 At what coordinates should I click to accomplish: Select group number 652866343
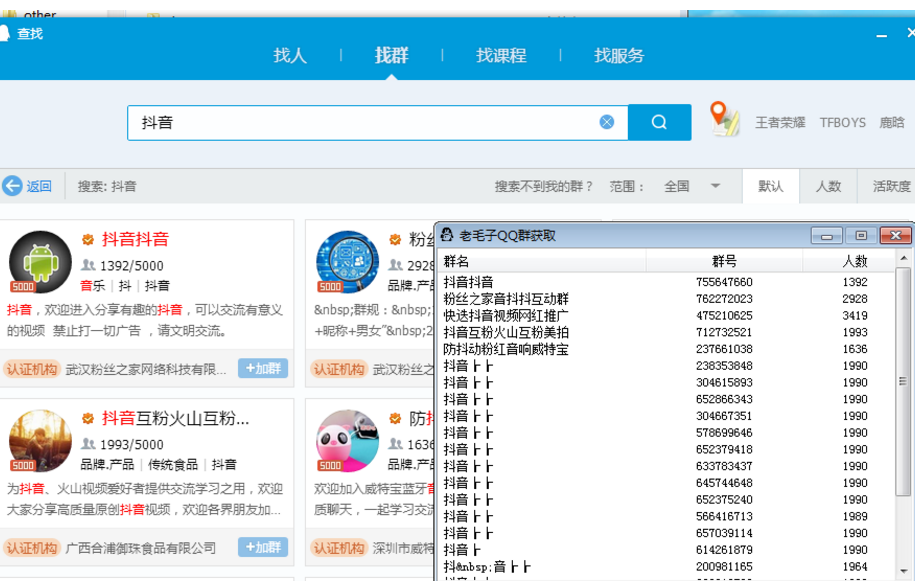click(x=724, y=400)
